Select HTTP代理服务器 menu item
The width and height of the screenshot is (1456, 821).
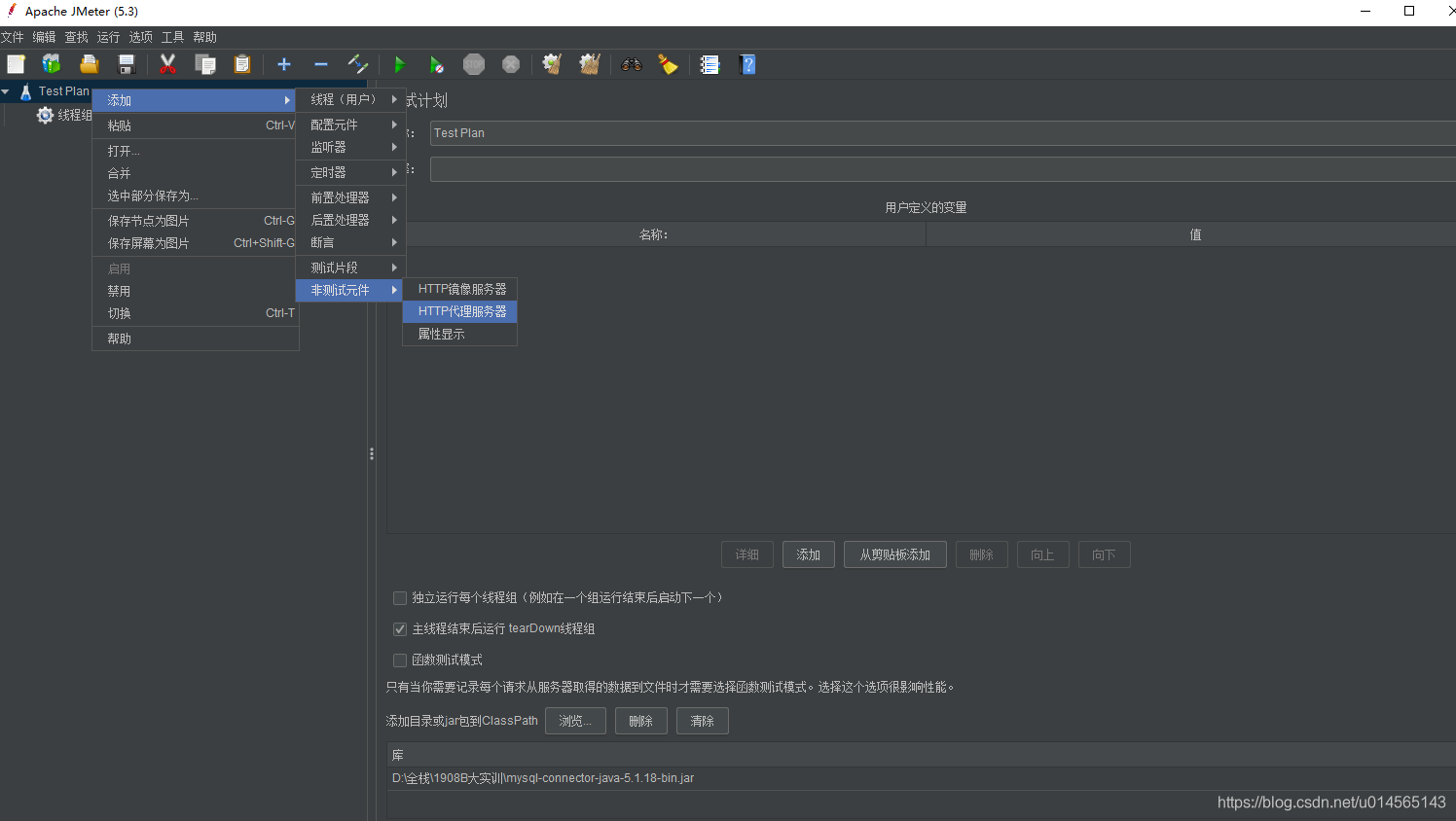pos(460,311)
